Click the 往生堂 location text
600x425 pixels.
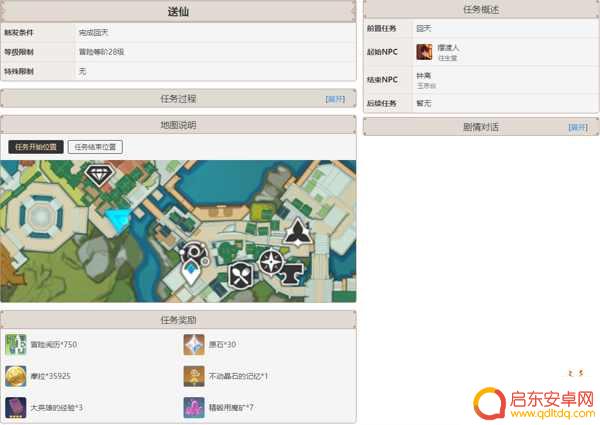click(x=447, y=58)
